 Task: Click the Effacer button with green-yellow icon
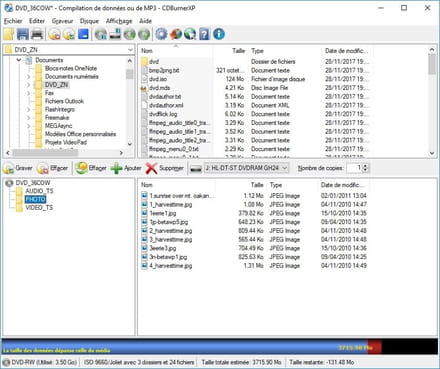click(x=91, y=168)
